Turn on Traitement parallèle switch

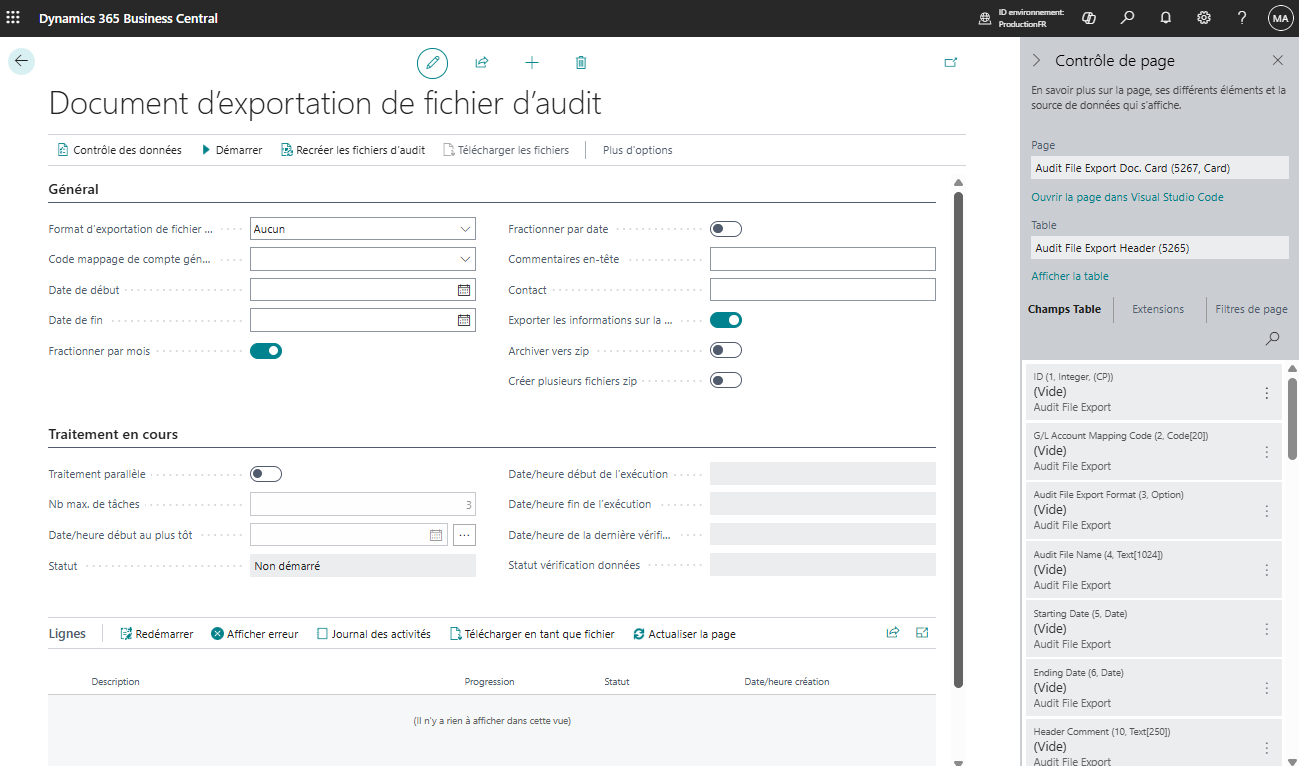(x=266, y=474)
